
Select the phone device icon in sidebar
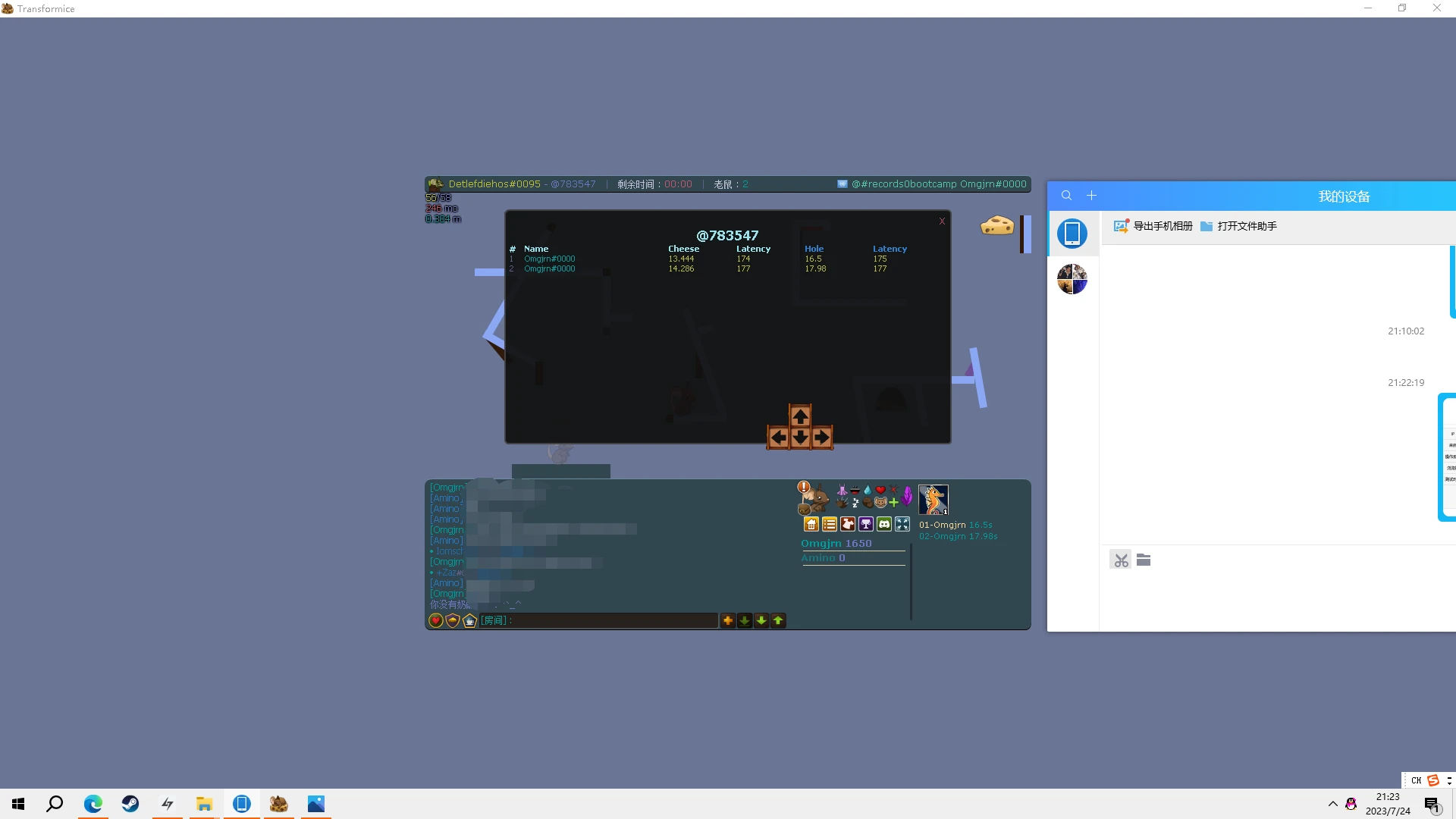[x=1072, y=234]
